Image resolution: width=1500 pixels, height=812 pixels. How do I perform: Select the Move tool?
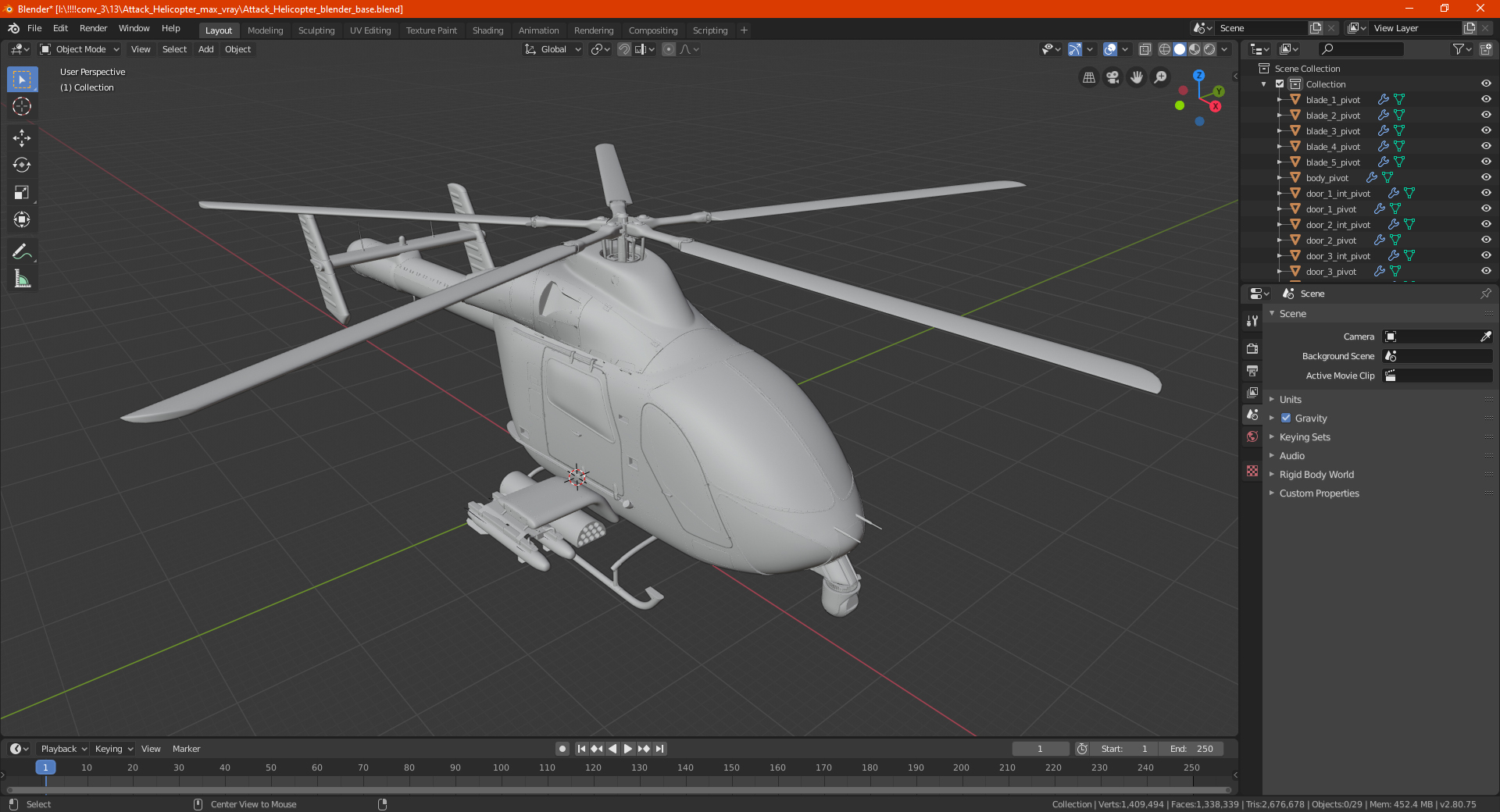pos(22,138)
